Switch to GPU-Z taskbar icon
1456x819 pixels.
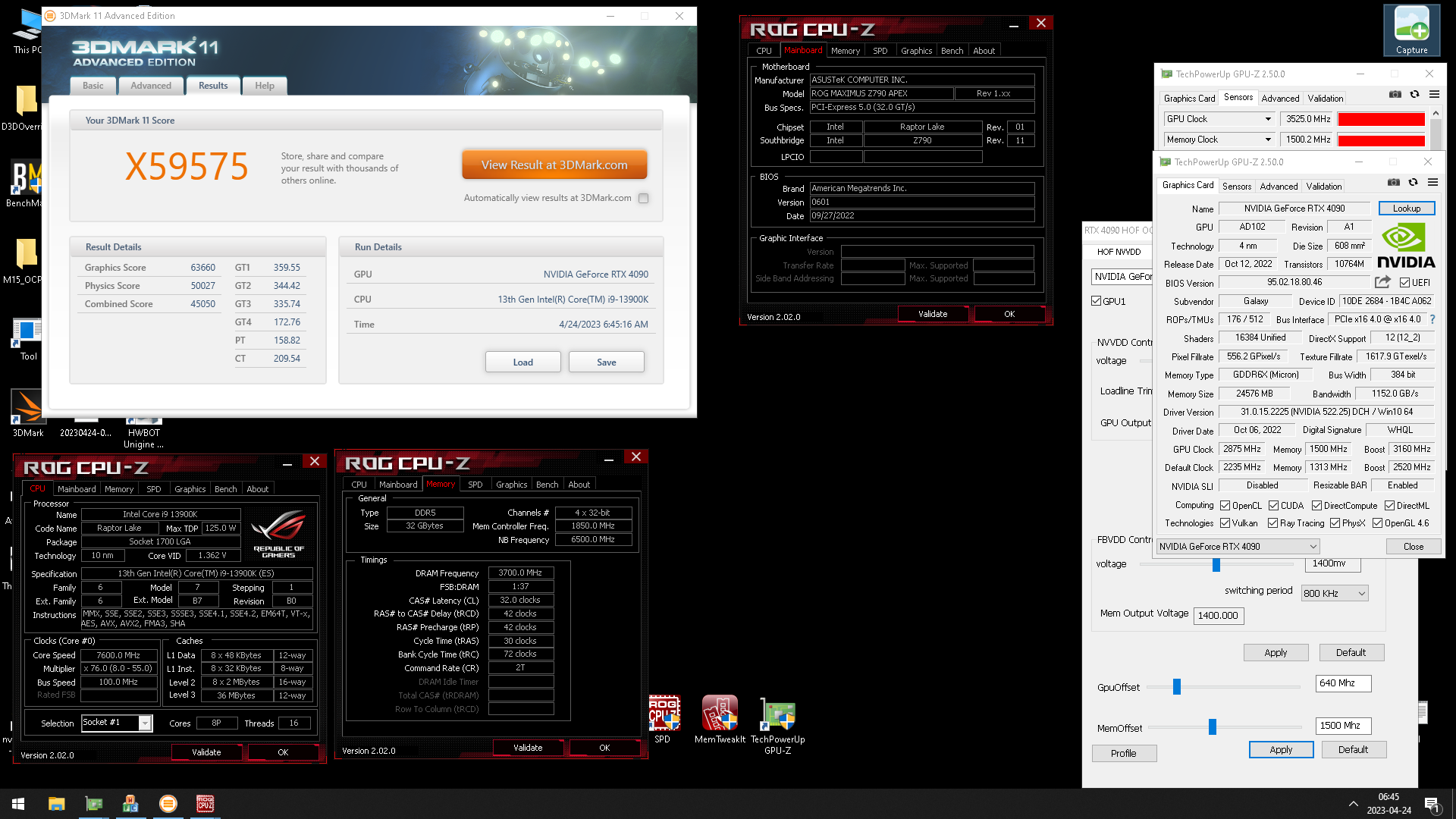tap(94, 804)
